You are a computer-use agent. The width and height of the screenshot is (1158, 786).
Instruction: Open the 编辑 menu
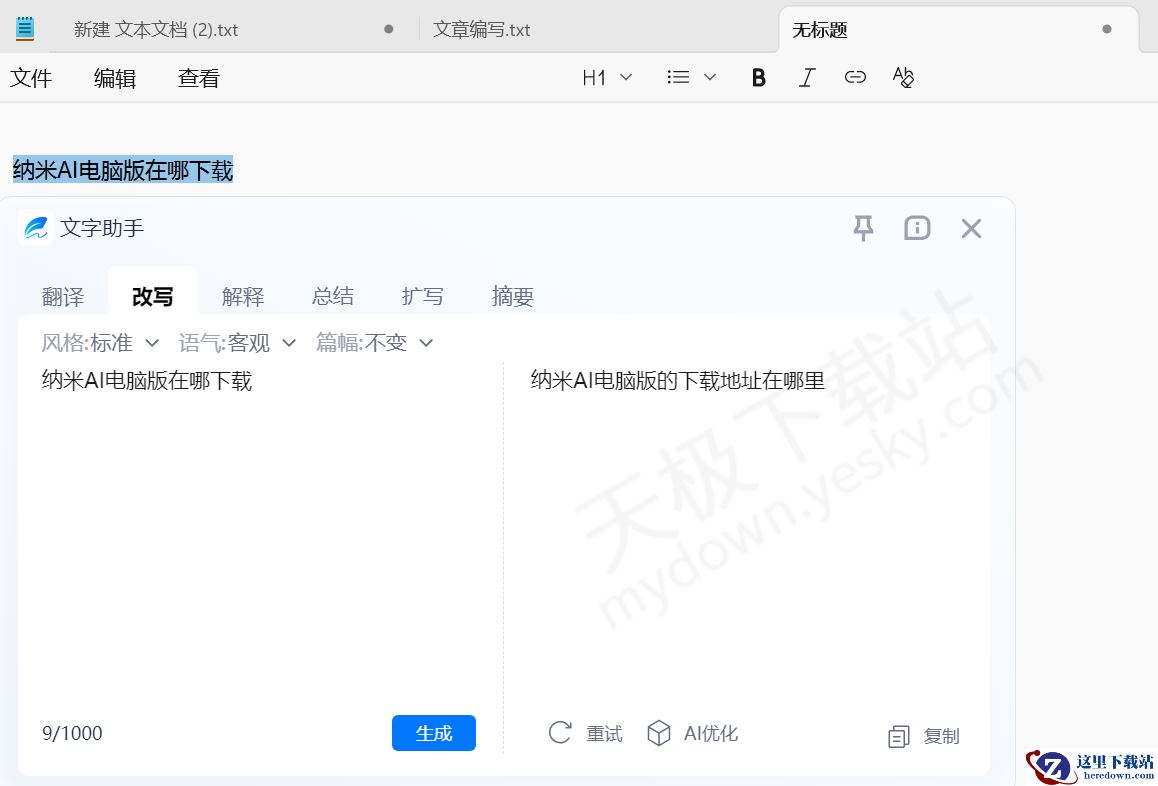coord(114,78)
